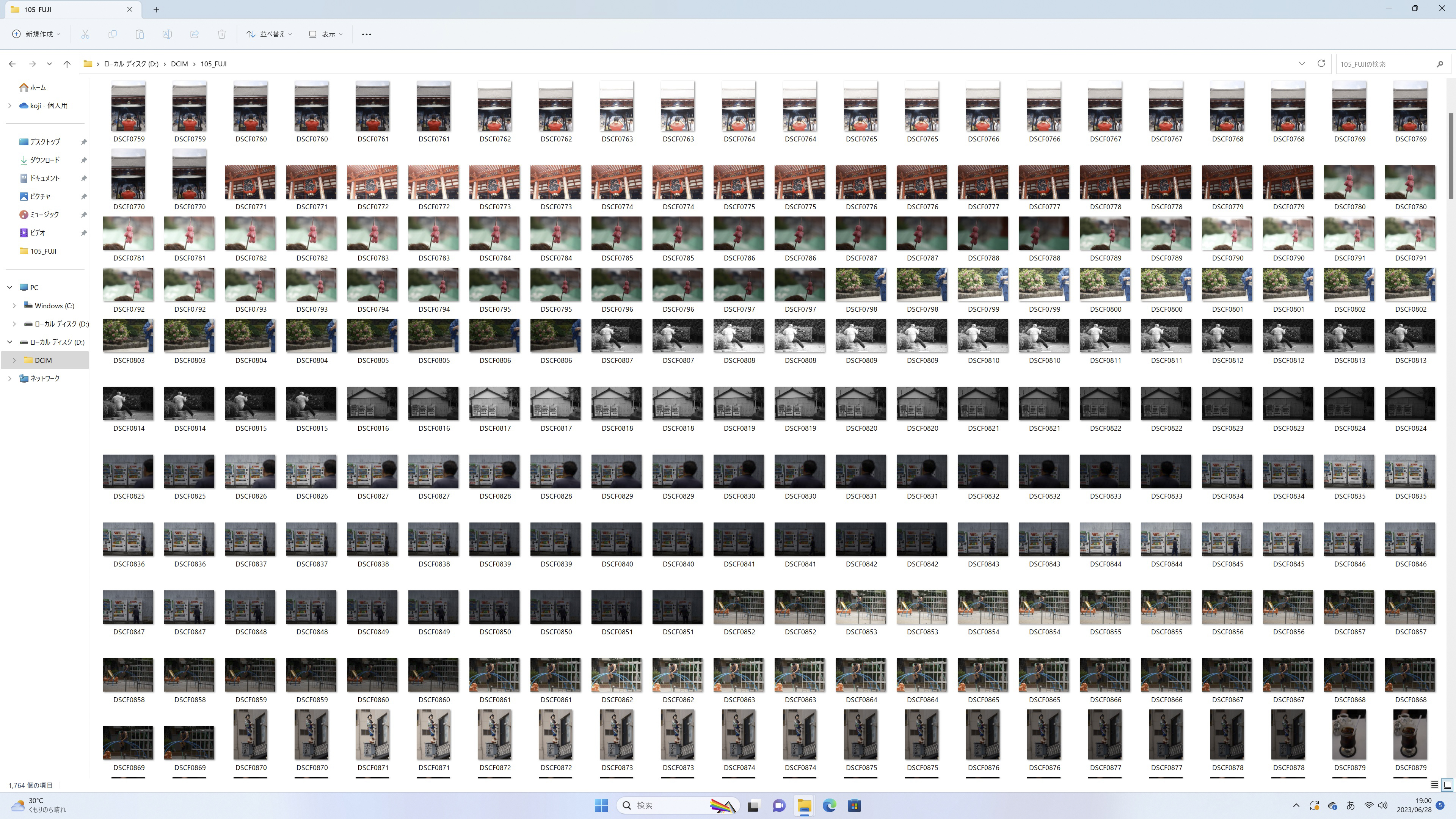This screenshot has width=1456, height=819.
Task: Go up one folder level arrow
Action: (67, 64)
